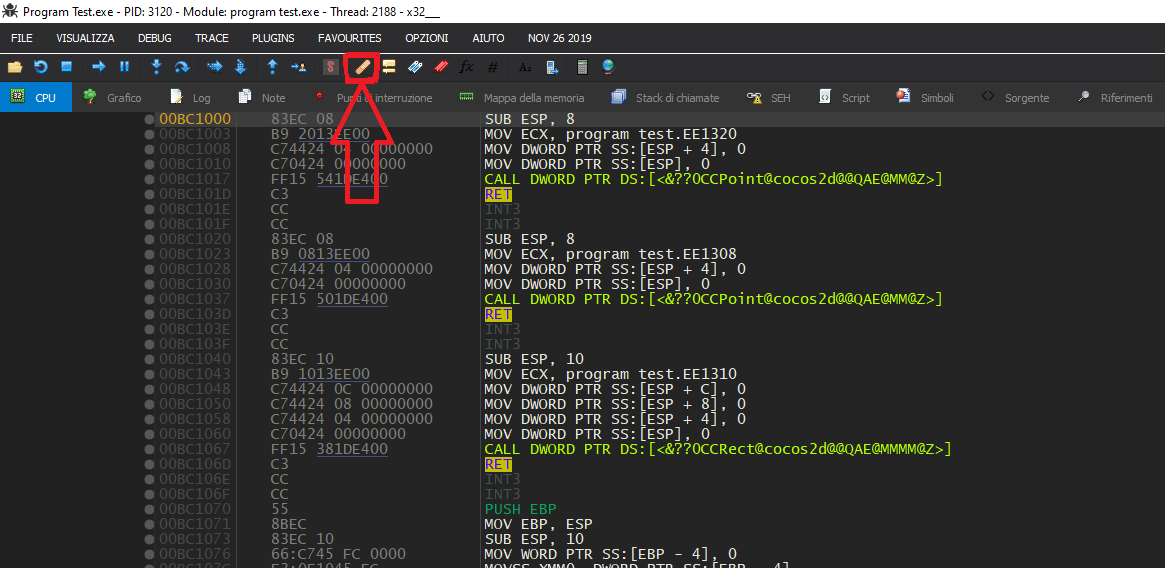This screenshot has height=568, width=1165.
Task: Switch to the Riferimenti tab
Action: pyautogui.click(x=1115, y=97)
